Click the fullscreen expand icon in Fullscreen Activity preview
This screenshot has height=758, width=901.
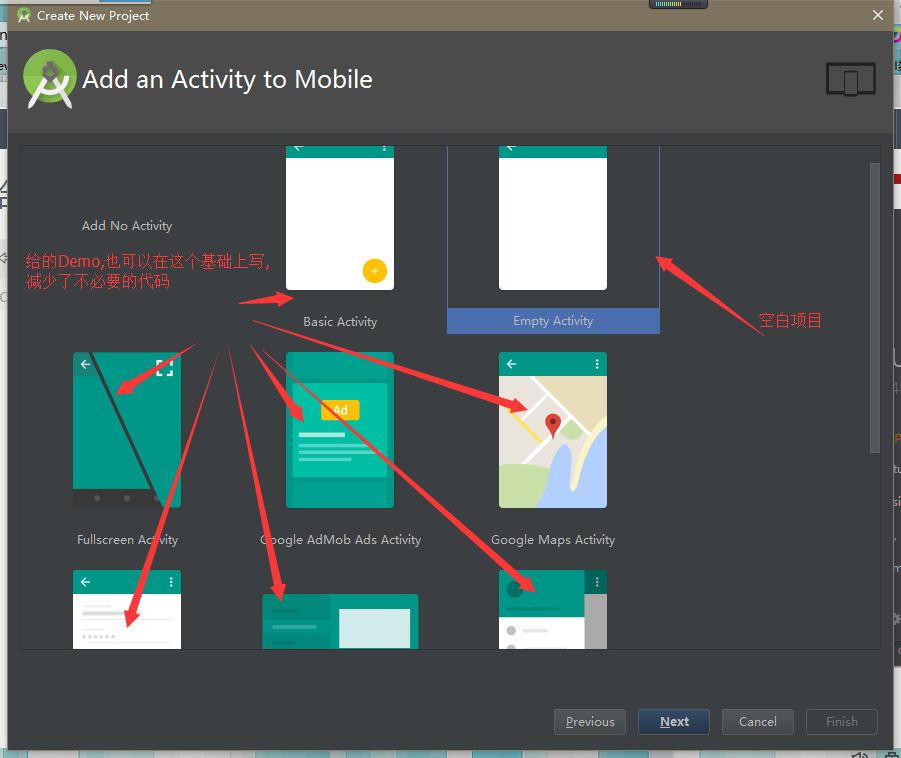(164, 368)
